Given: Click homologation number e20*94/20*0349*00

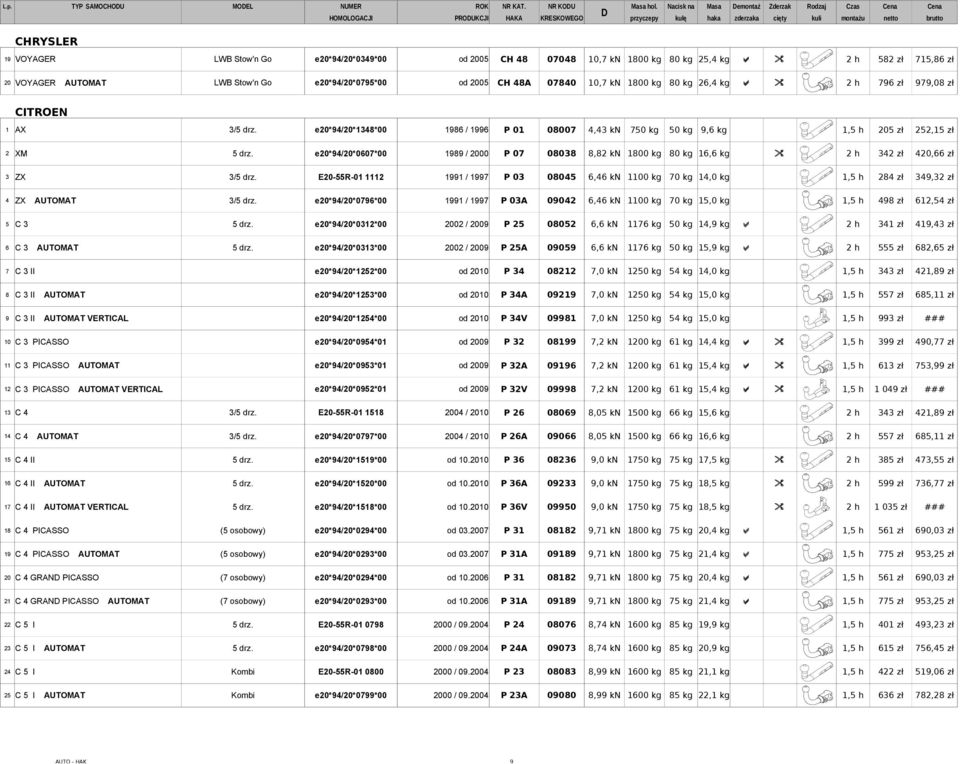Looking at the screenshot, I should pyautogui.click(x=351, y=59).
